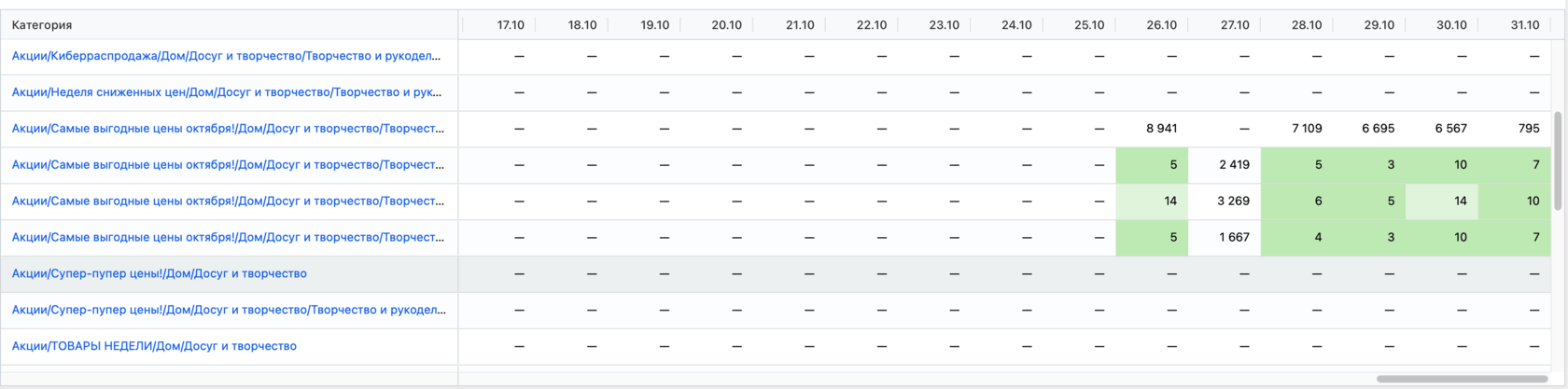Open the Киберраспродажа category link

226,56
